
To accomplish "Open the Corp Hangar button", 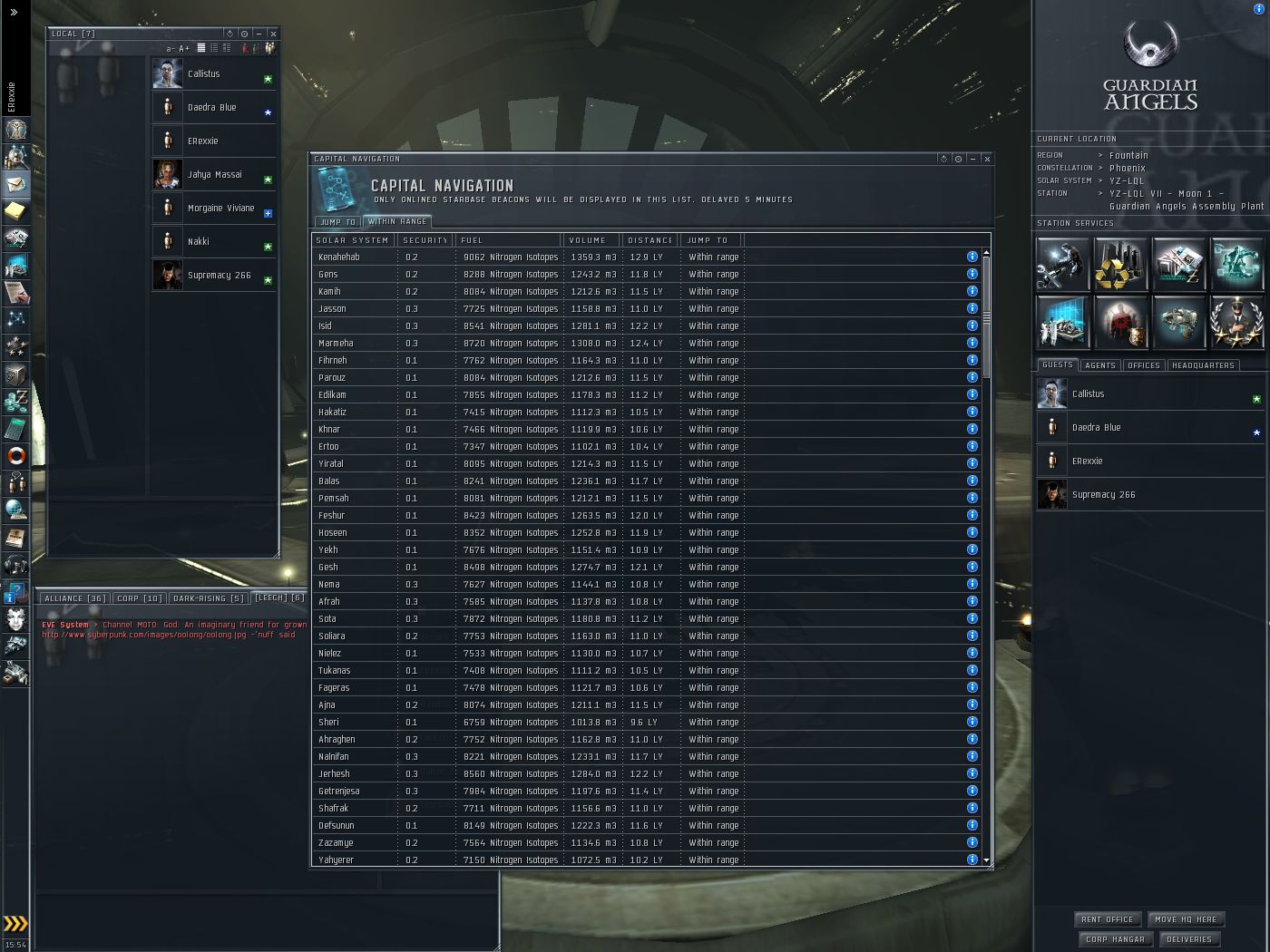I will click(x=1116, y=939).
